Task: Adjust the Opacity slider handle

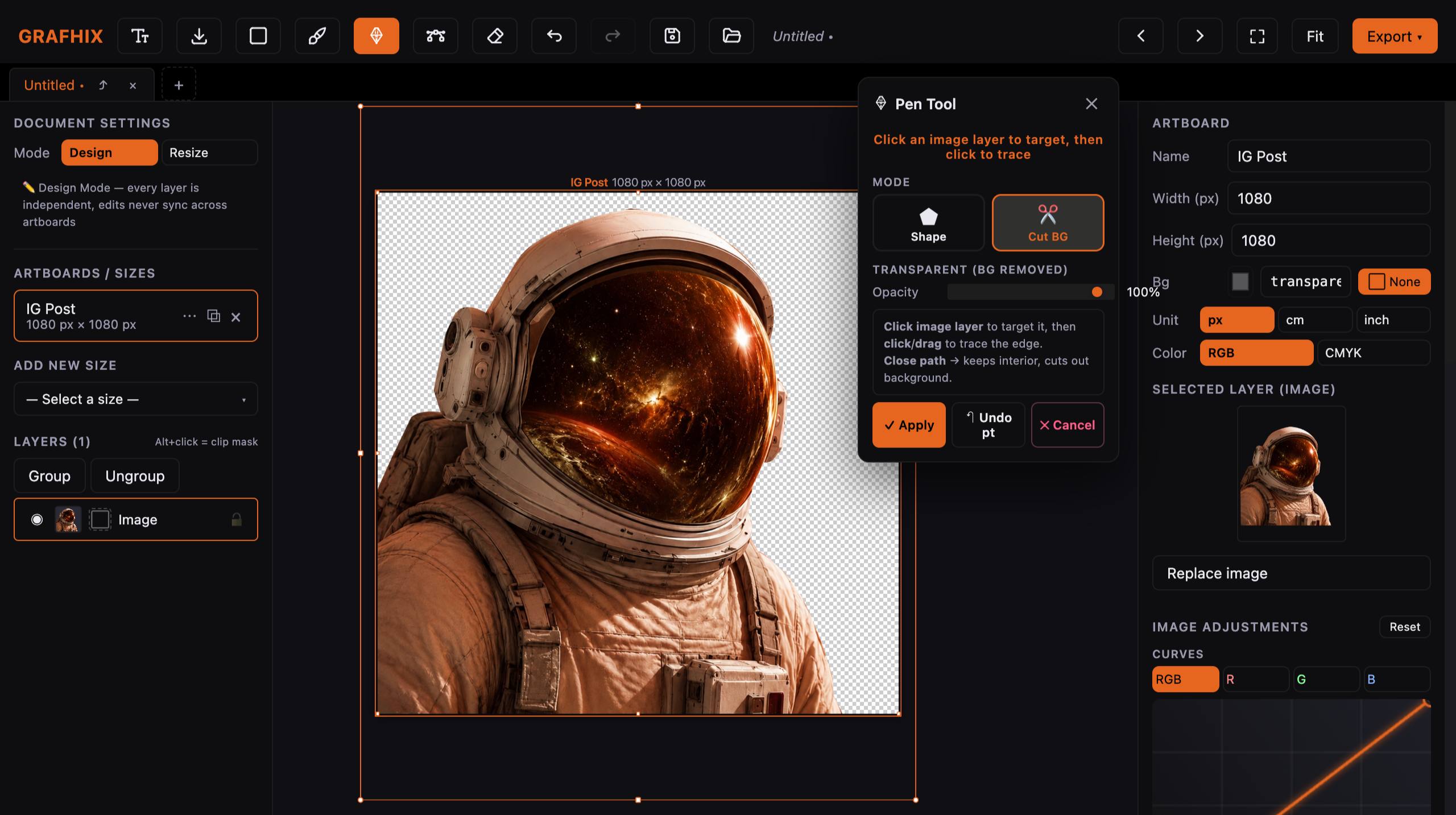Action: (x=1097, y=292)
